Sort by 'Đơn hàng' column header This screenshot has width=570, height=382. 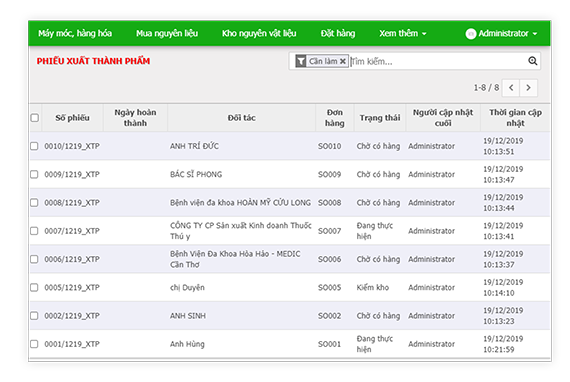(334, 118)
